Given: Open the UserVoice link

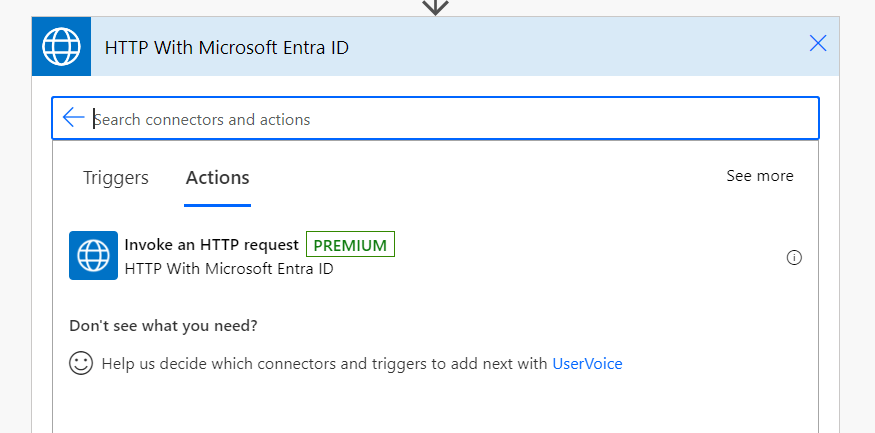Looking at the screenshot, I should coord(587,364).
